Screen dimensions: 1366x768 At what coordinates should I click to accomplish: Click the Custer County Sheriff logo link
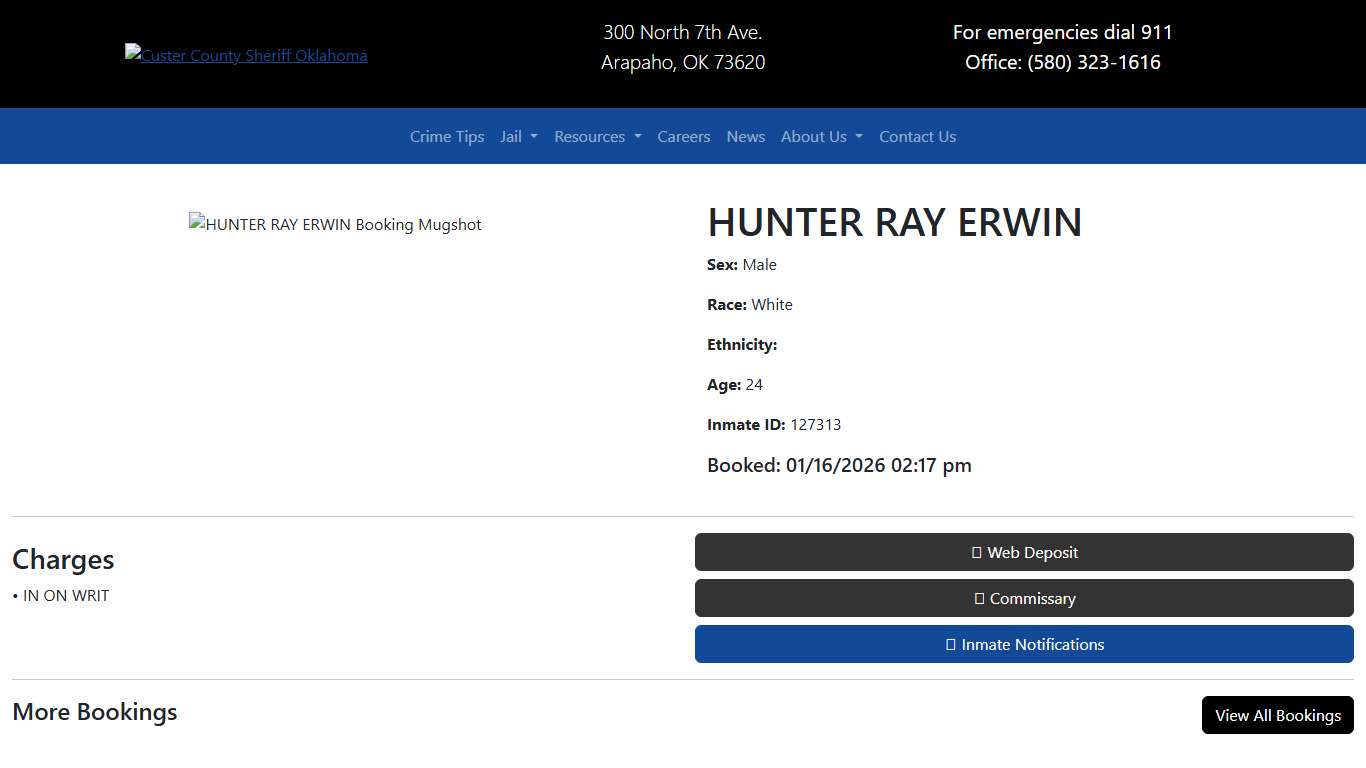[x=246, y=55]
